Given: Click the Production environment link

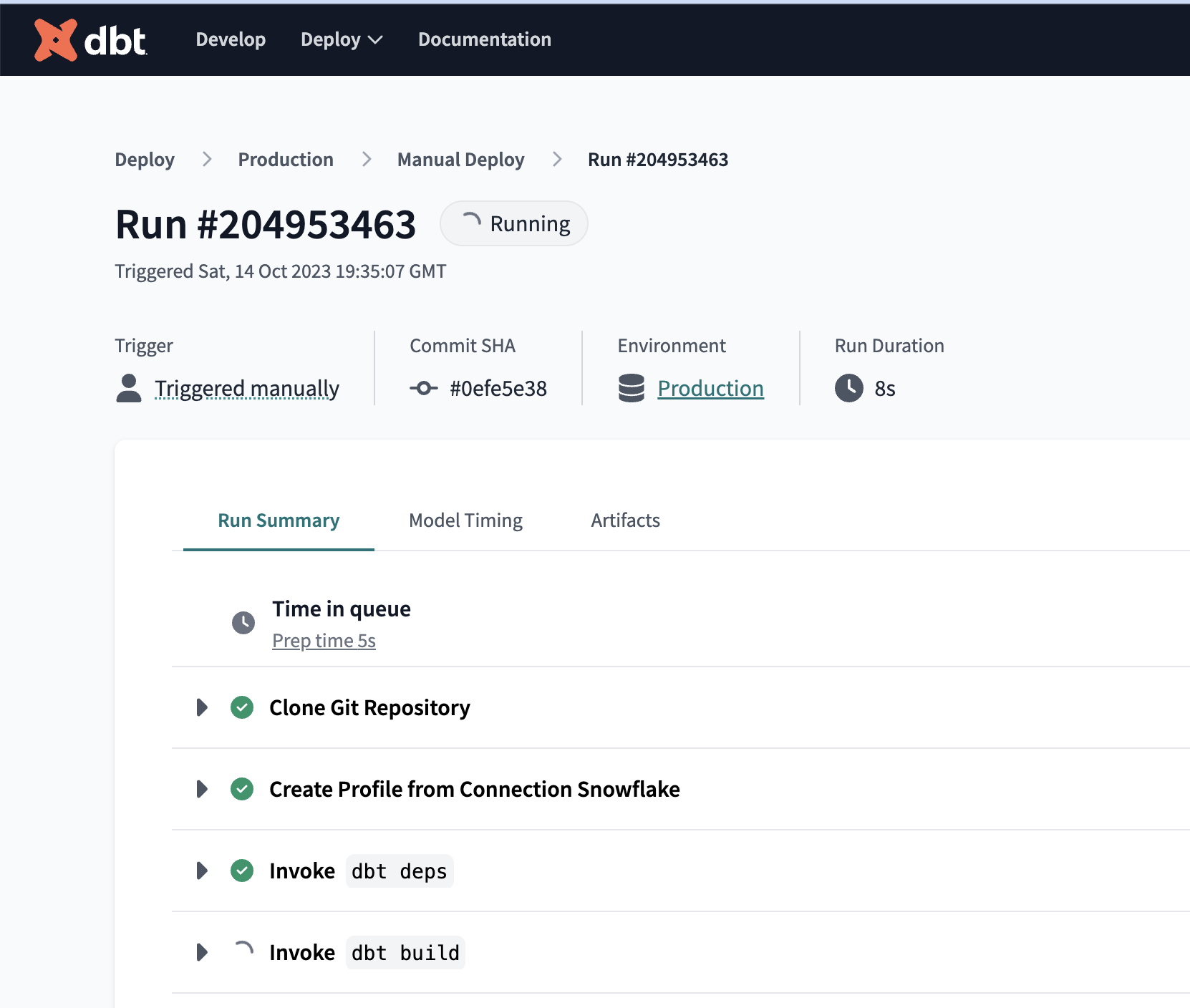Looking at the screenshot, I should (710, 388).
